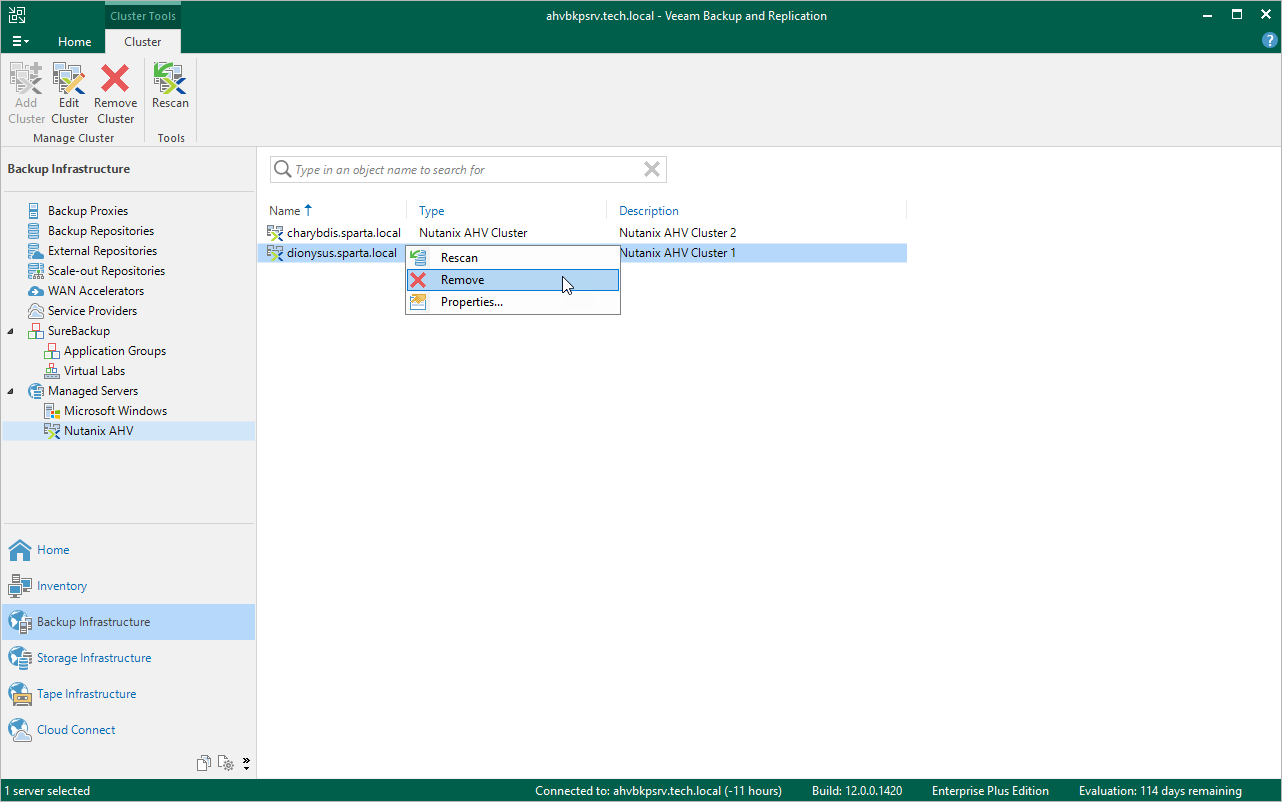Viewport: 1282px width, 802px height.
Task: Select the Managed Servers tree node
Action: point(93,391)
